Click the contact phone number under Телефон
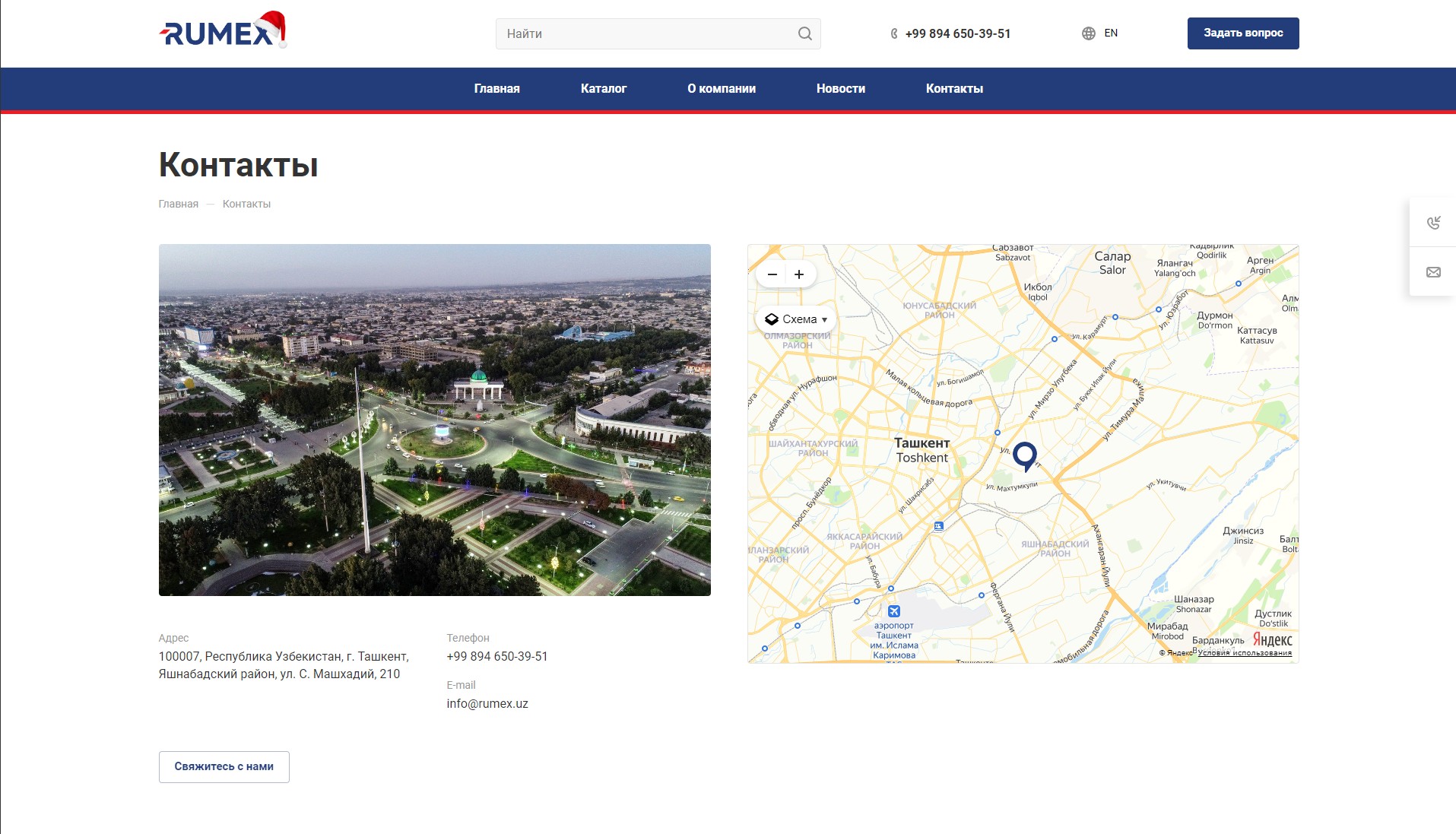The height and width of the screenshot is (834, 1456). click(497, 657)
